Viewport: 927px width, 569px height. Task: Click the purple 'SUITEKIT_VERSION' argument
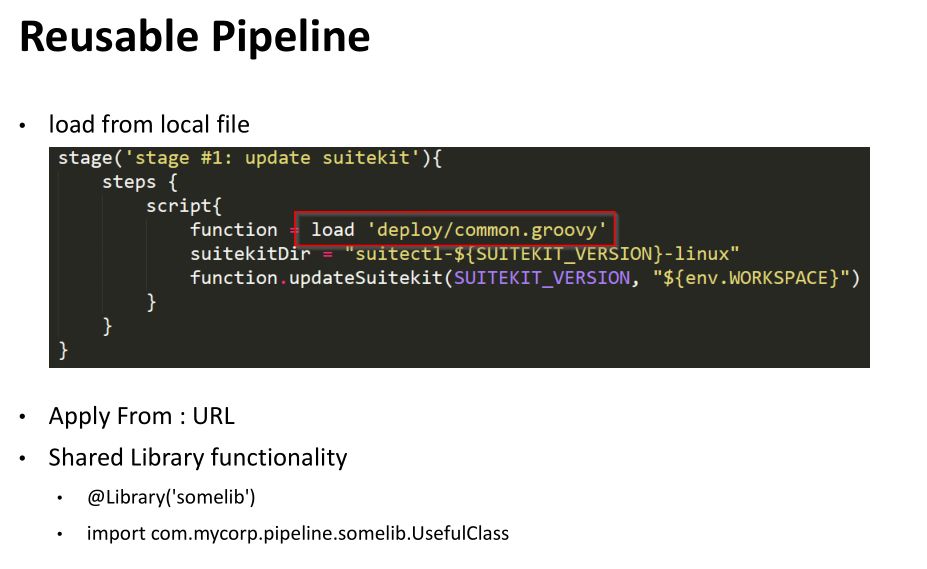click(x=542, y=278)
